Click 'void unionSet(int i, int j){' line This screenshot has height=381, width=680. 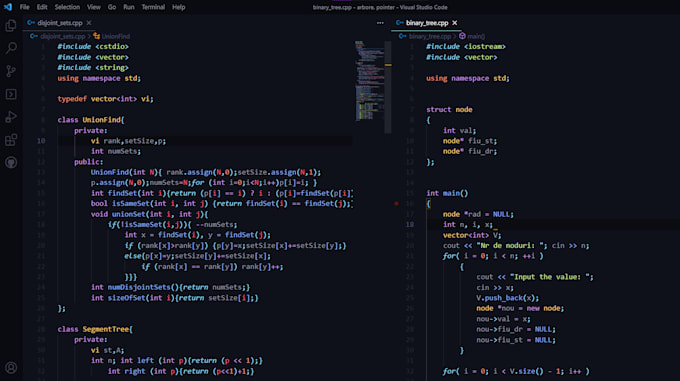(x=150, y=214)
